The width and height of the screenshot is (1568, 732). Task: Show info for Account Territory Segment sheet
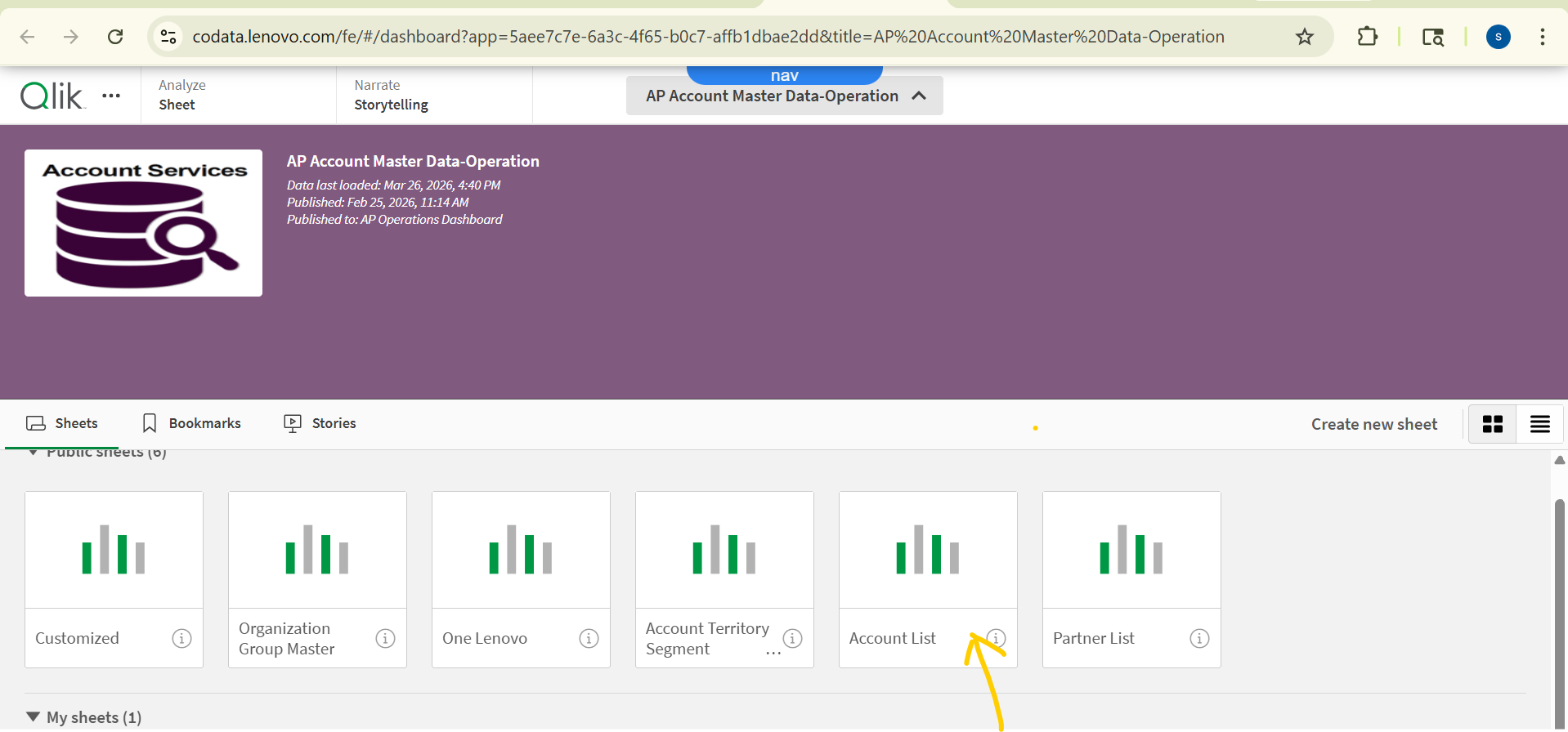(x=792, y=638)
